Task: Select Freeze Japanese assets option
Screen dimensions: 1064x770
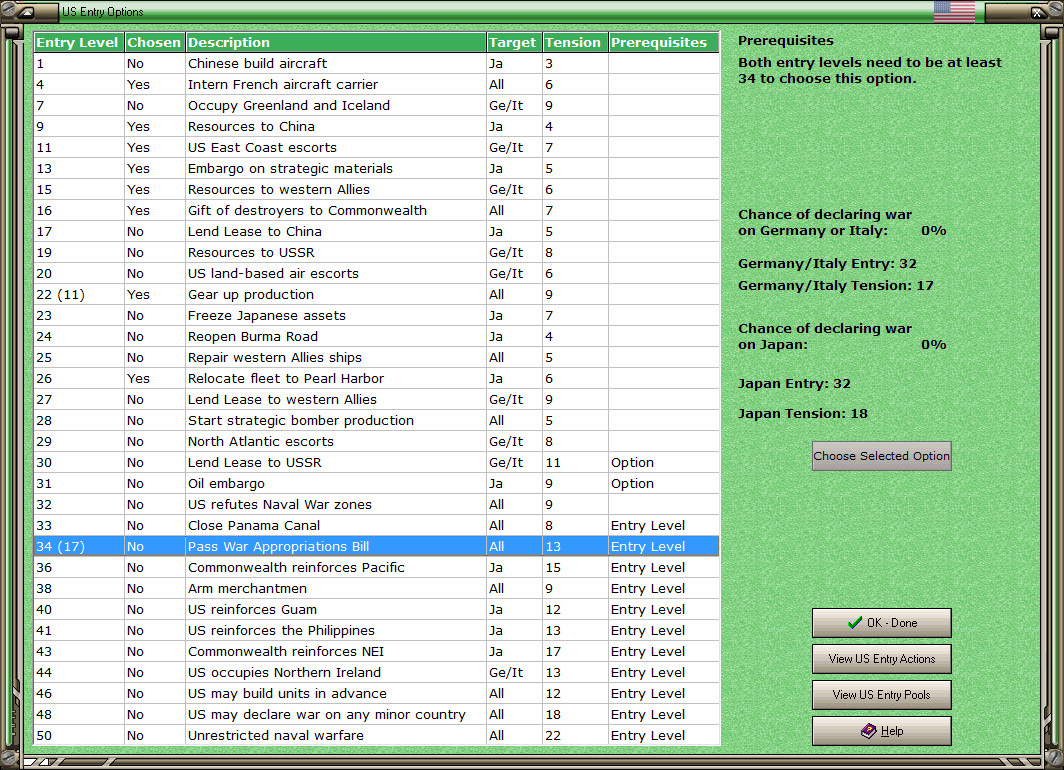Action: [x=377, y=315]
